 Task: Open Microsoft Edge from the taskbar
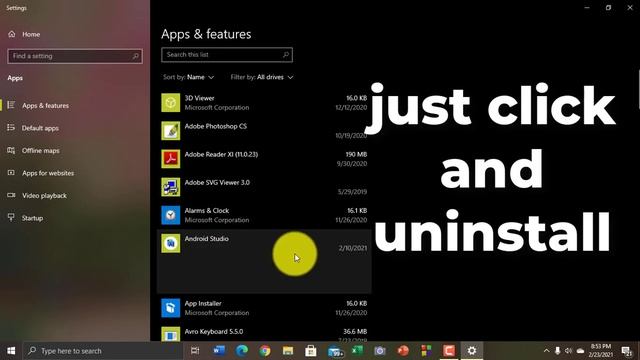tap(242, 351)
